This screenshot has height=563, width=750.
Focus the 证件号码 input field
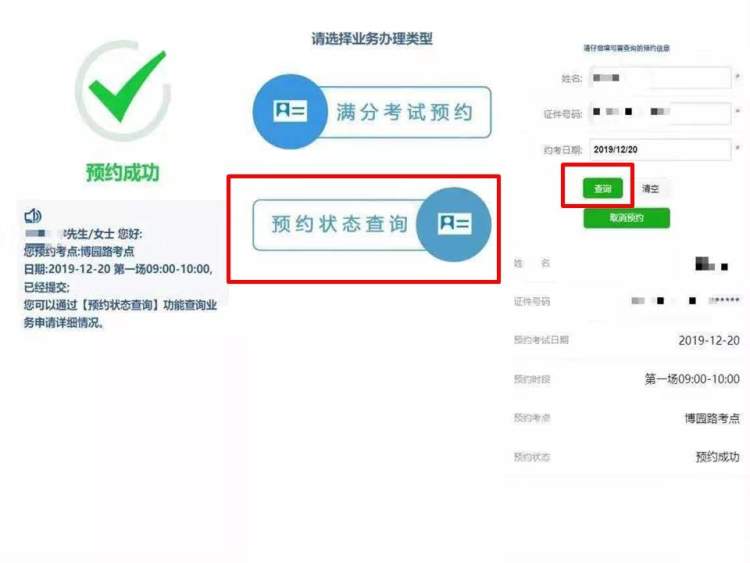click(x=660, y=113)
